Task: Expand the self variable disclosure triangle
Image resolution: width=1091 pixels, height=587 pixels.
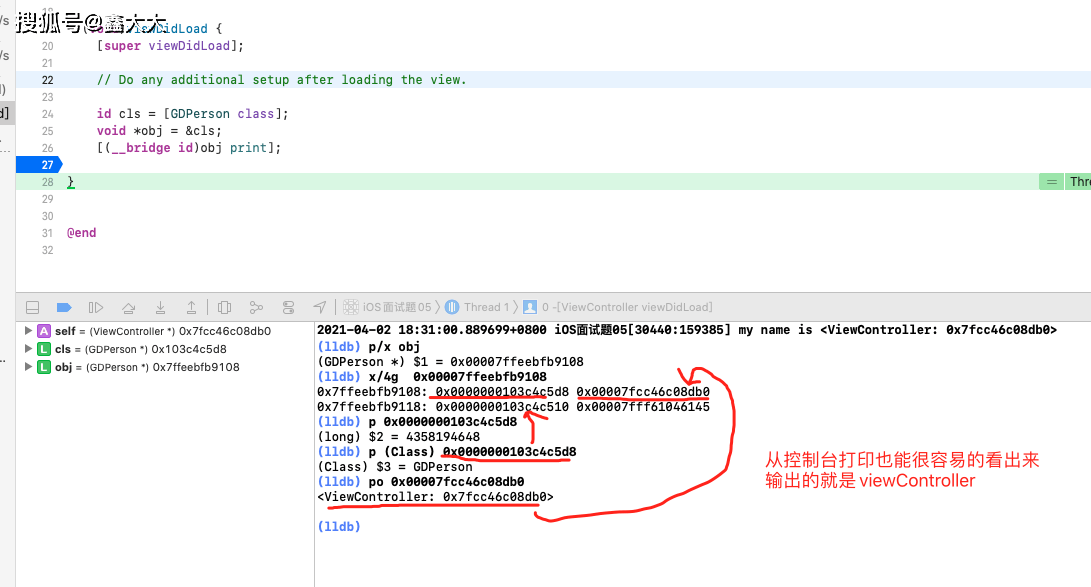Action: pos(28,331)
